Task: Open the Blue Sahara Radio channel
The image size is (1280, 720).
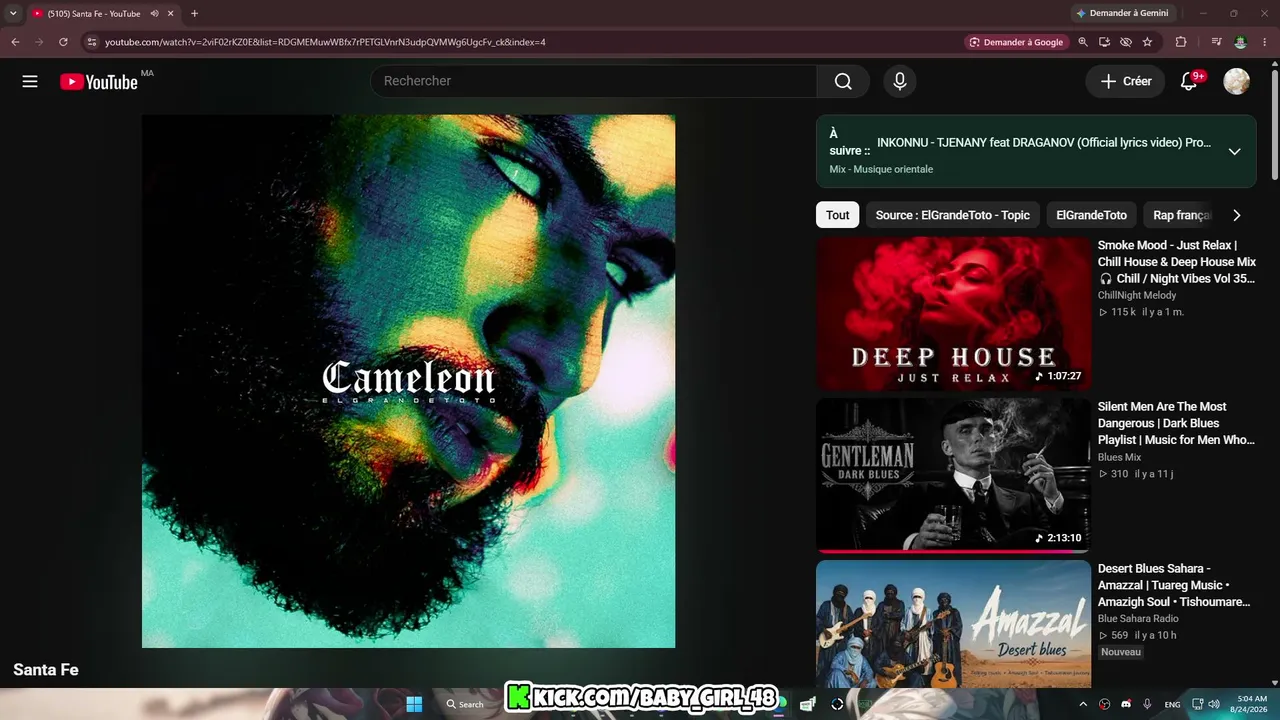Action: tap(1138, 619)
